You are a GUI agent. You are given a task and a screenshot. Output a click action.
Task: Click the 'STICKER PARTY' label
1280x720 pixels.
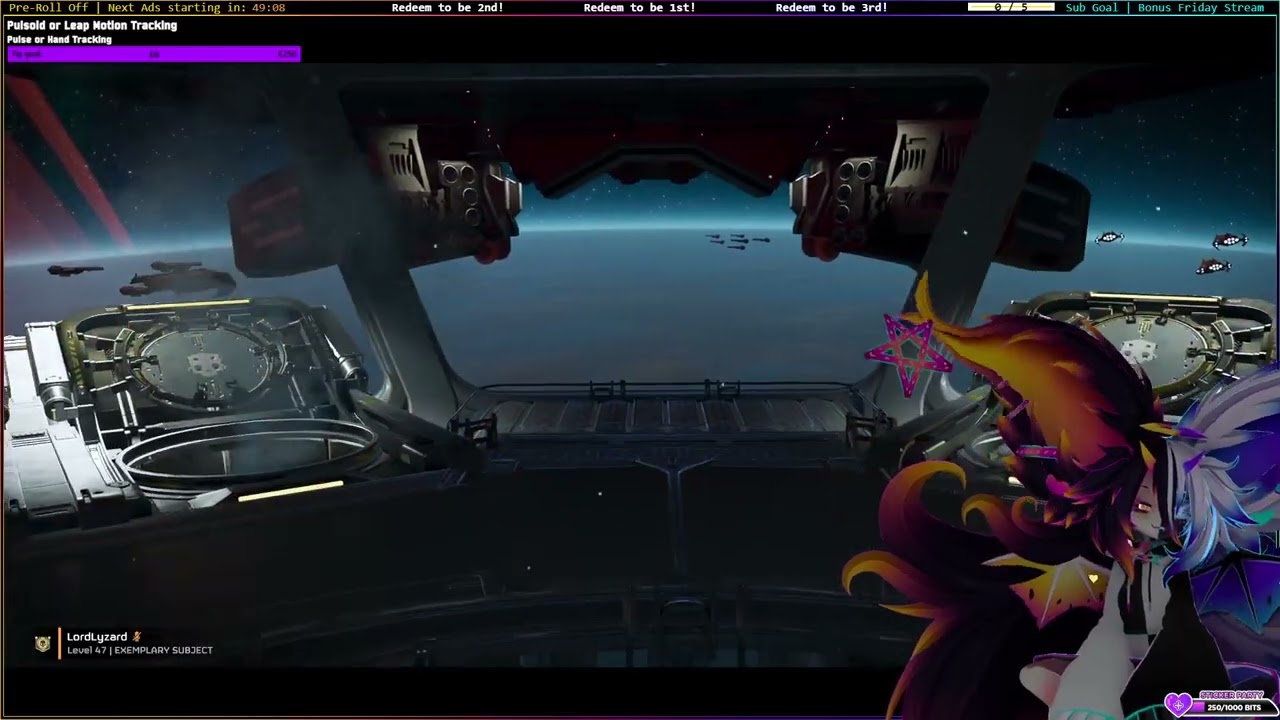[x=1231, y=695]
